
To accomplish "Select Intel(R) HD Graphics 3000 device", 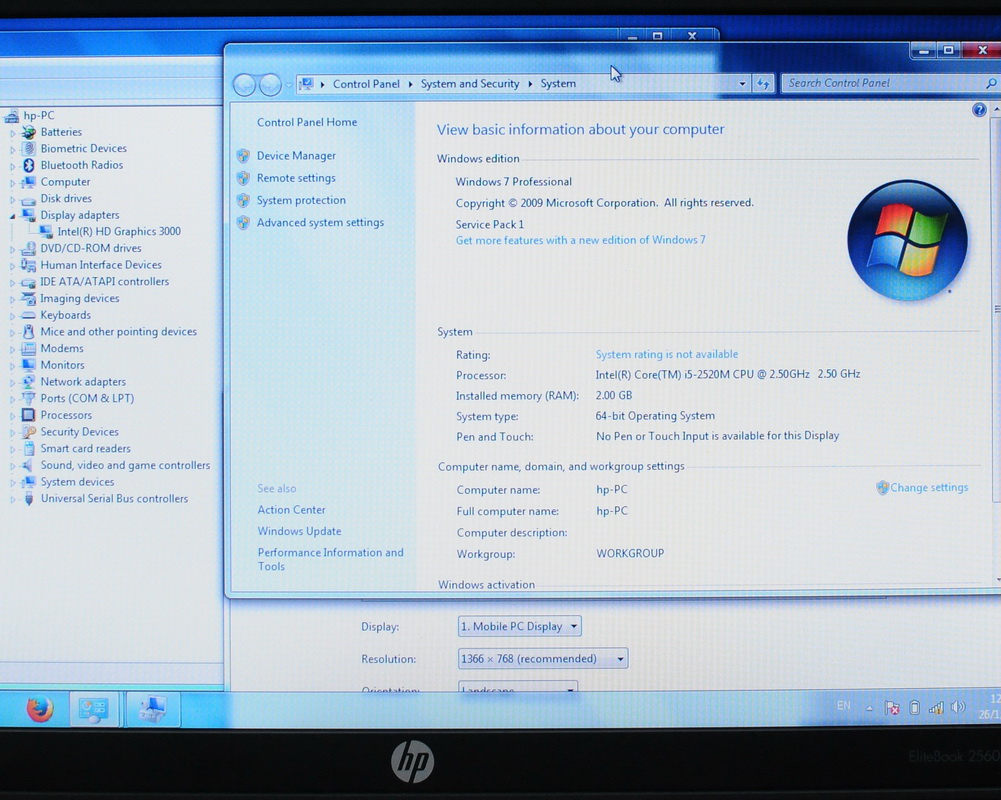I will (119, 232).
